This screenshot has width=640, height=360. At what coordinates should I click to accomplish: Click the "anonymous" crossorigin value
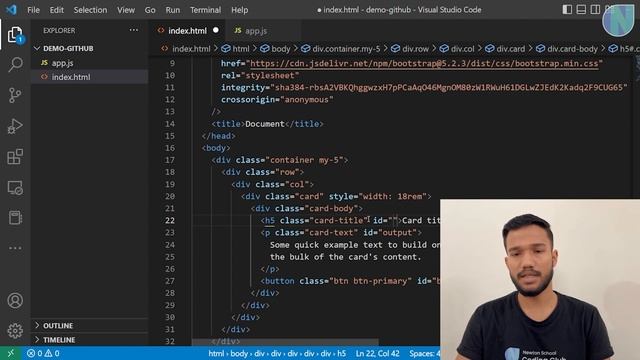pyautogui.click(x=307, y=100)
